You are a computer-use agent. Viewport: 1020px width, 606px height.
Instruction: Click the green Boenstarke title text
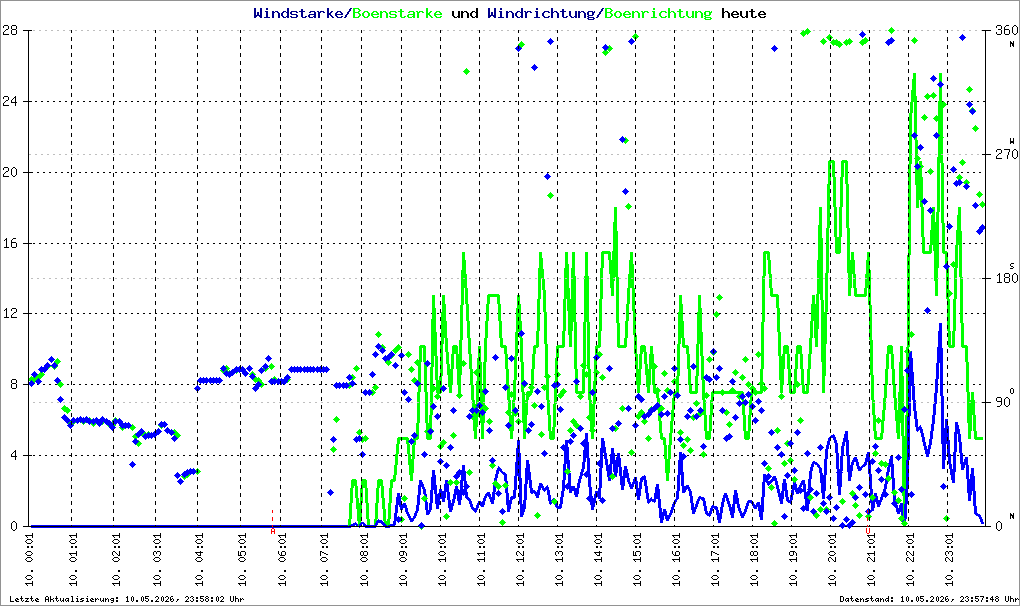pyautogui.click(x=397, y=13)
